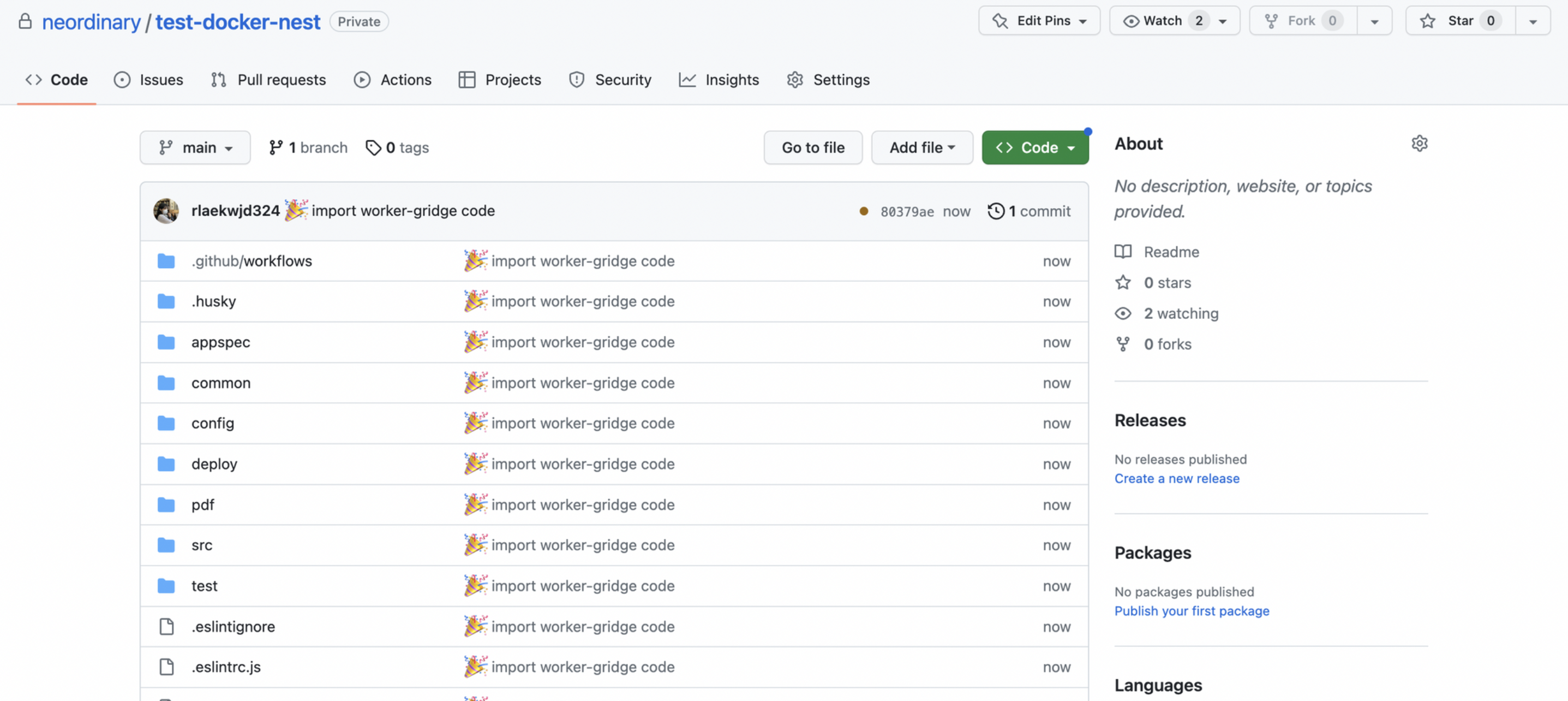
Task: View the 1 branch link
Action: (x=308, y=147)
